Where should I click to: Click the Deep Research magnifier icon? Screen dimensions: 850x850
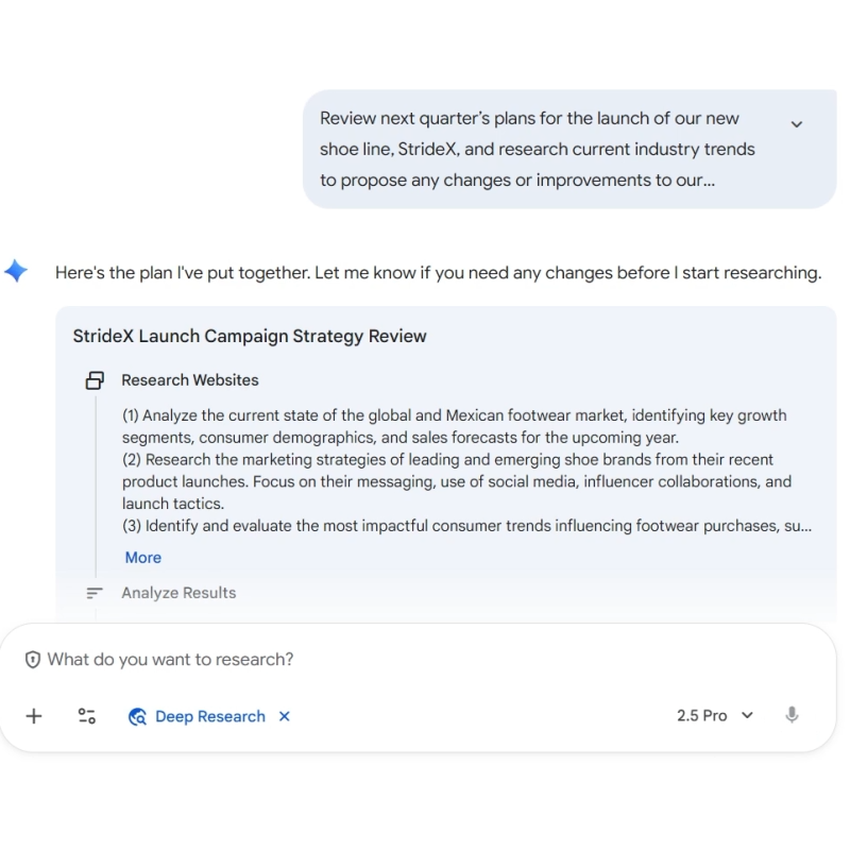138,717
